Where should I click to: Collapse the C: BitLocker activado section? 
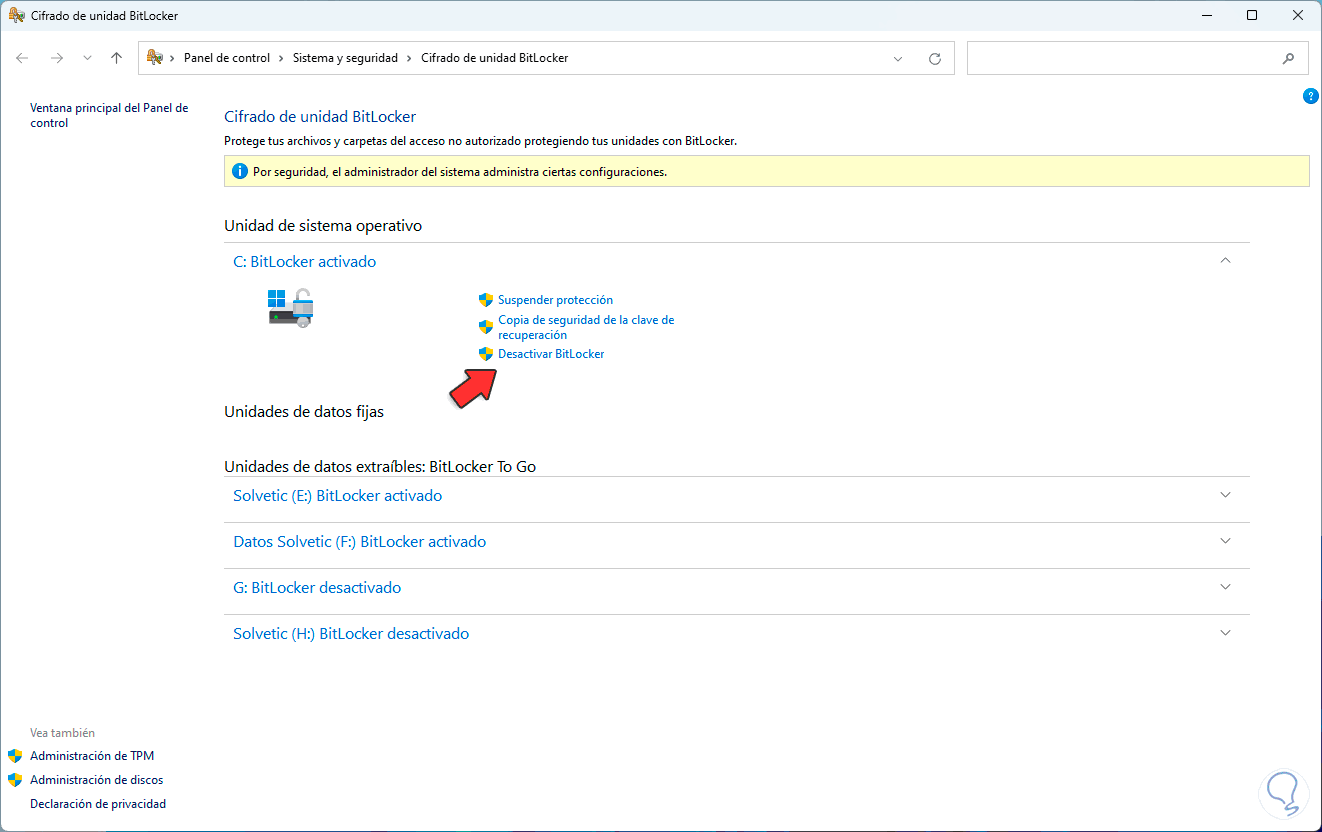point(1226,261)
